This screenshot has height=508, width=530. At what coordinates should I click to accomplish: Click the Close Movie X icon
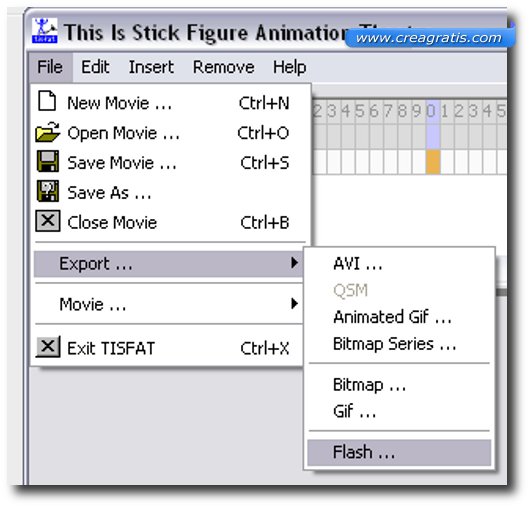(x=48, y=221)
